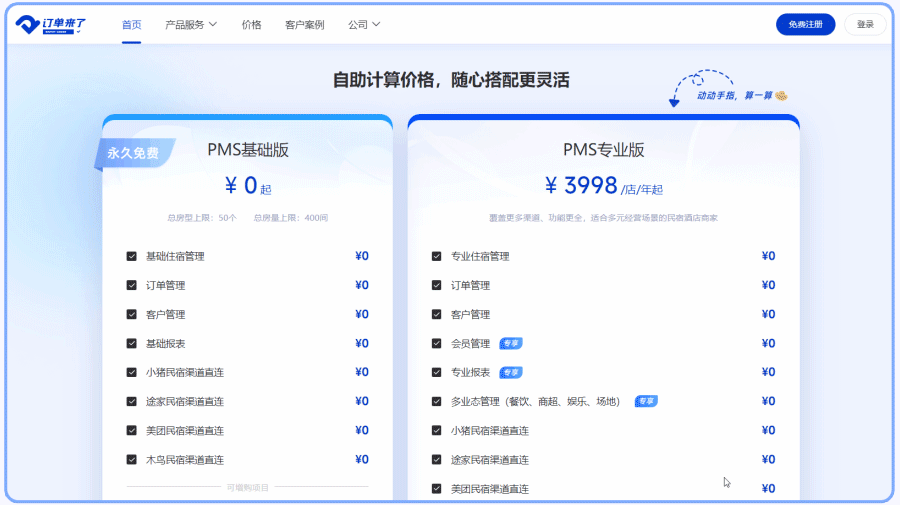
Task: Go to the 价格 page
Action: (251, 25)
